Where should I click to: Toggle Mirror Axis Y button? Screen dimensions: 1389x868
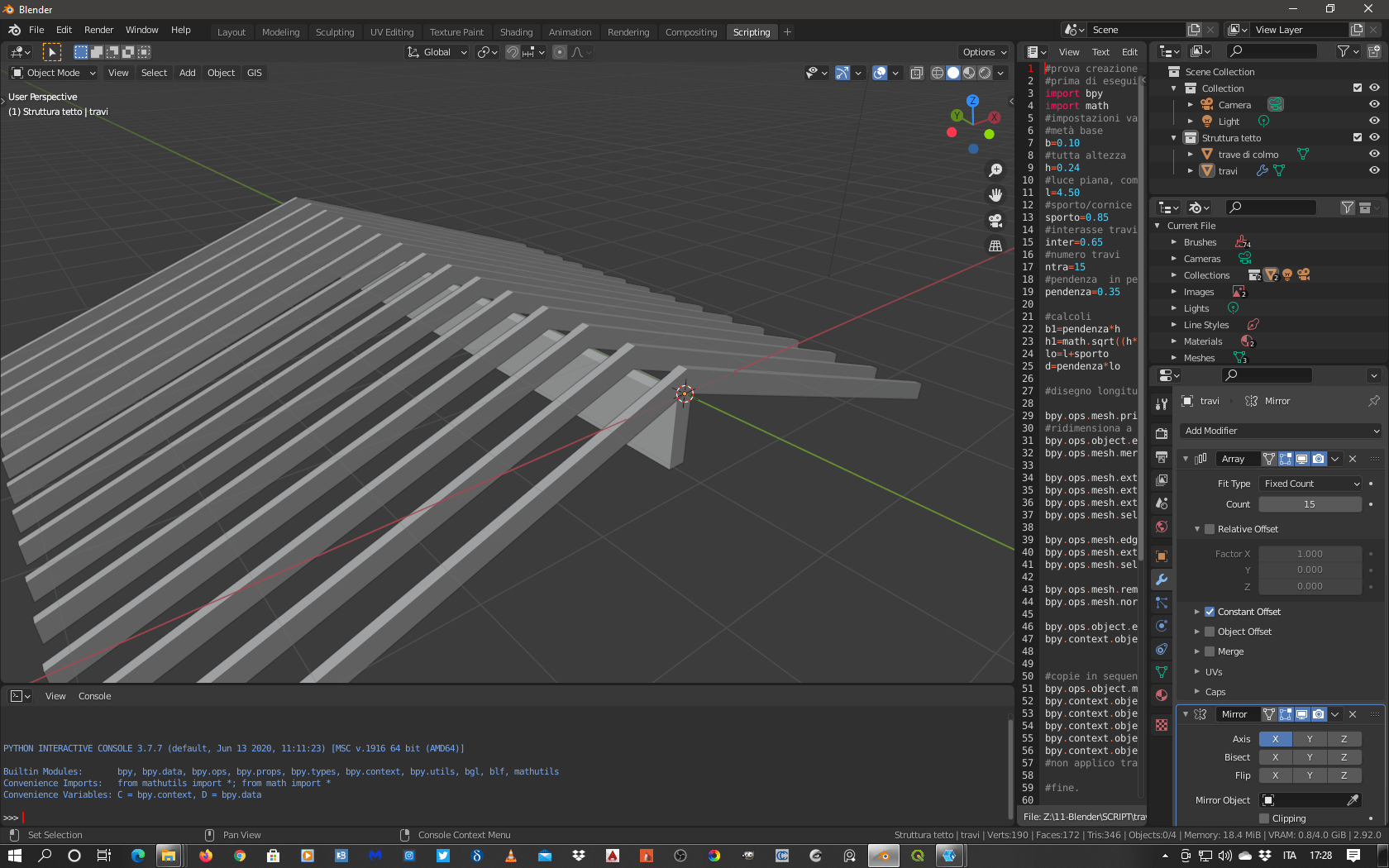pos(1310,739)
